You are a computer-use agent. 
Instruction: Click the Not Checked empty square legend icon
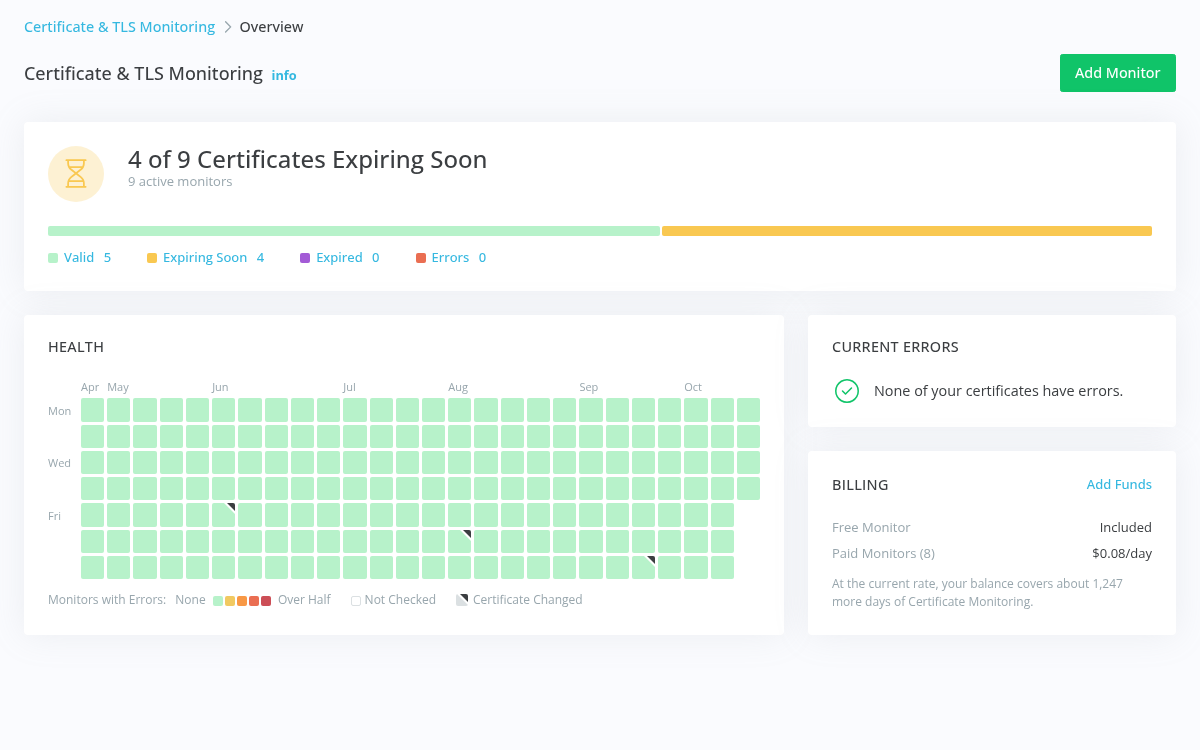click(356, 601)
